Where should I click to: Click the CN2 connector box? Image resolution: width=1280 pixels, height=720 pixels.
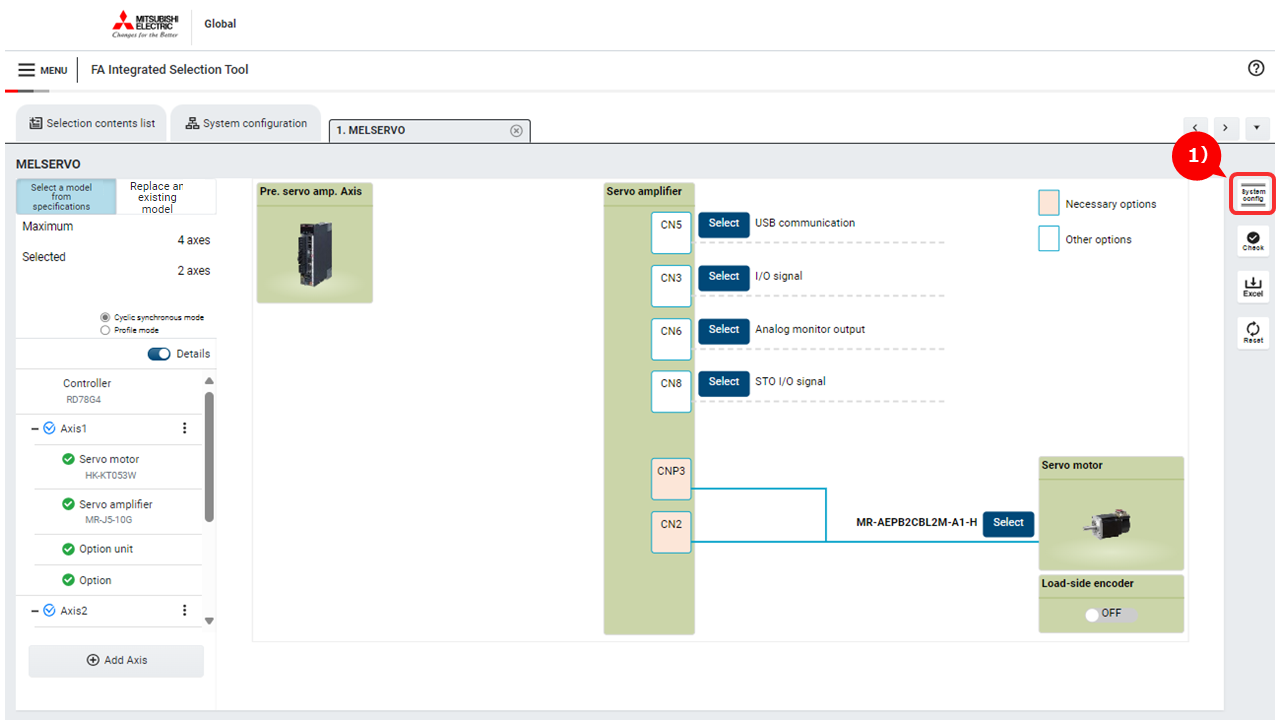pyautogui.click(x=671, y=532)
